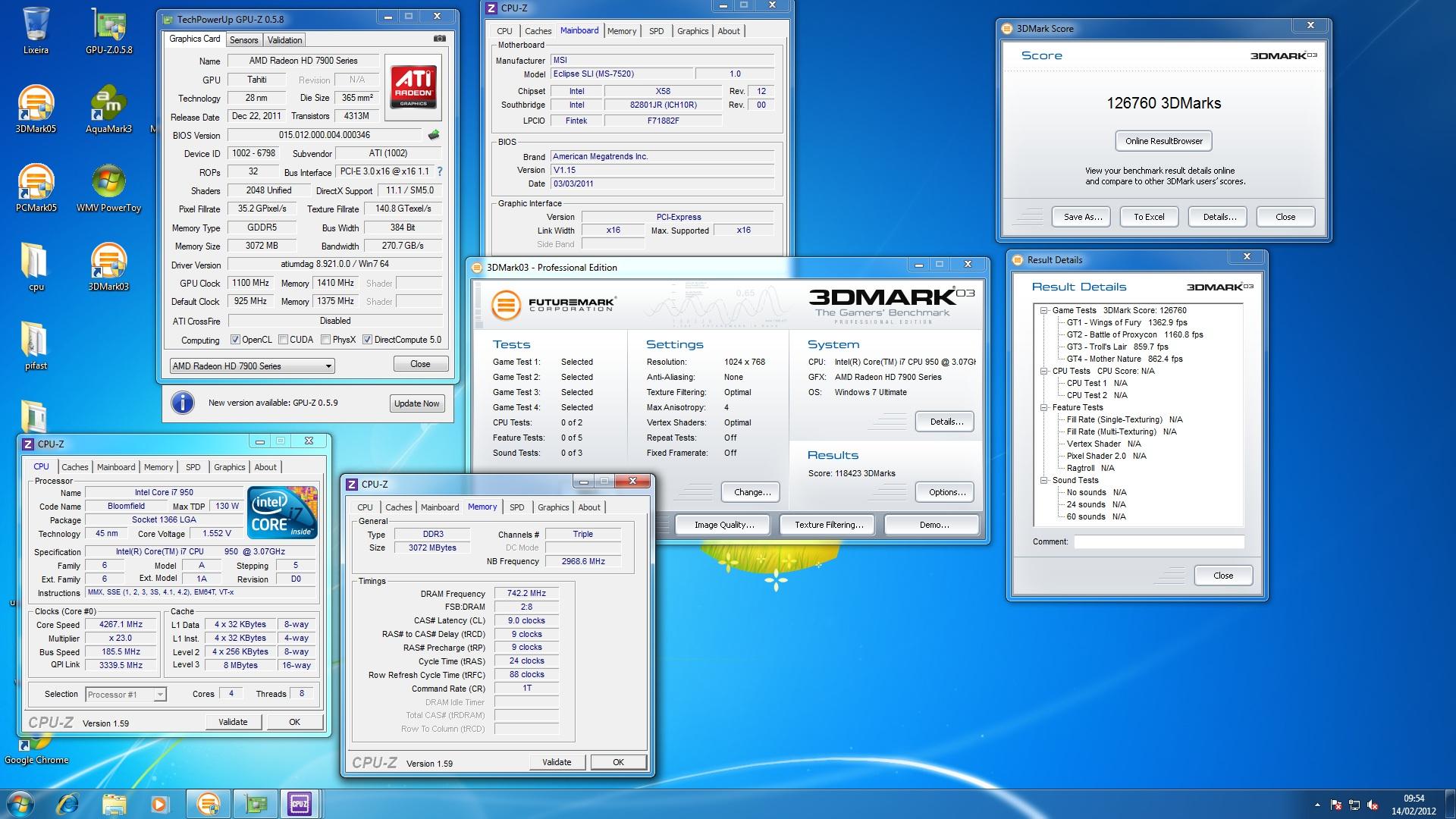Click Bus Interface question mark help icon
This screenshot has height=819, width=1456.
click(439, 171)
